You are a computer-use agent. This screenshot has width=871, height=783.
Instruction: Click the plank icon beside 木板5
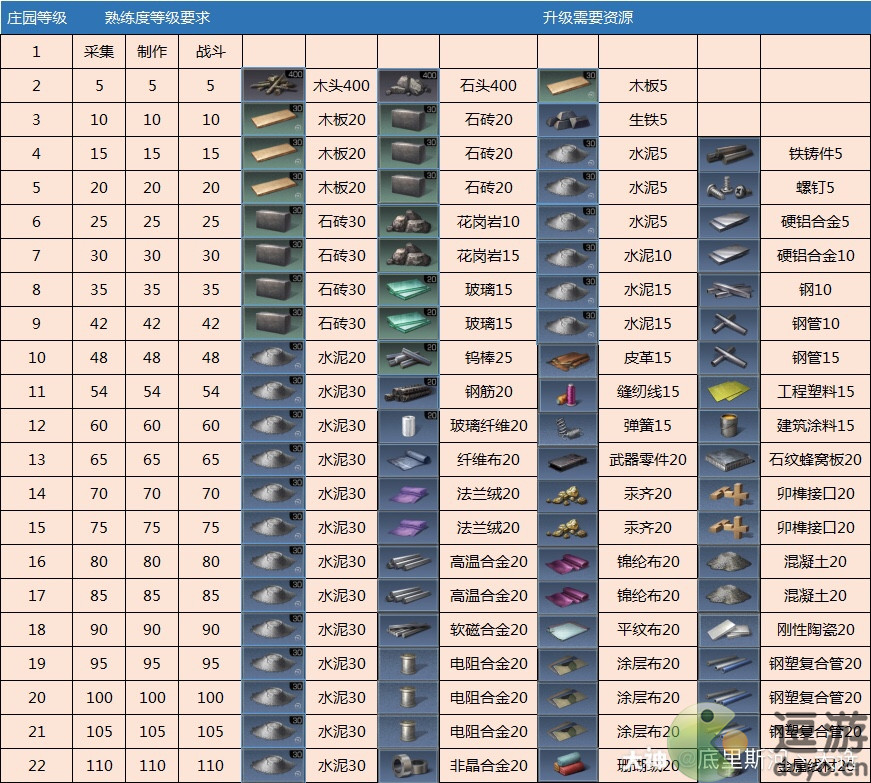(568, 86)
